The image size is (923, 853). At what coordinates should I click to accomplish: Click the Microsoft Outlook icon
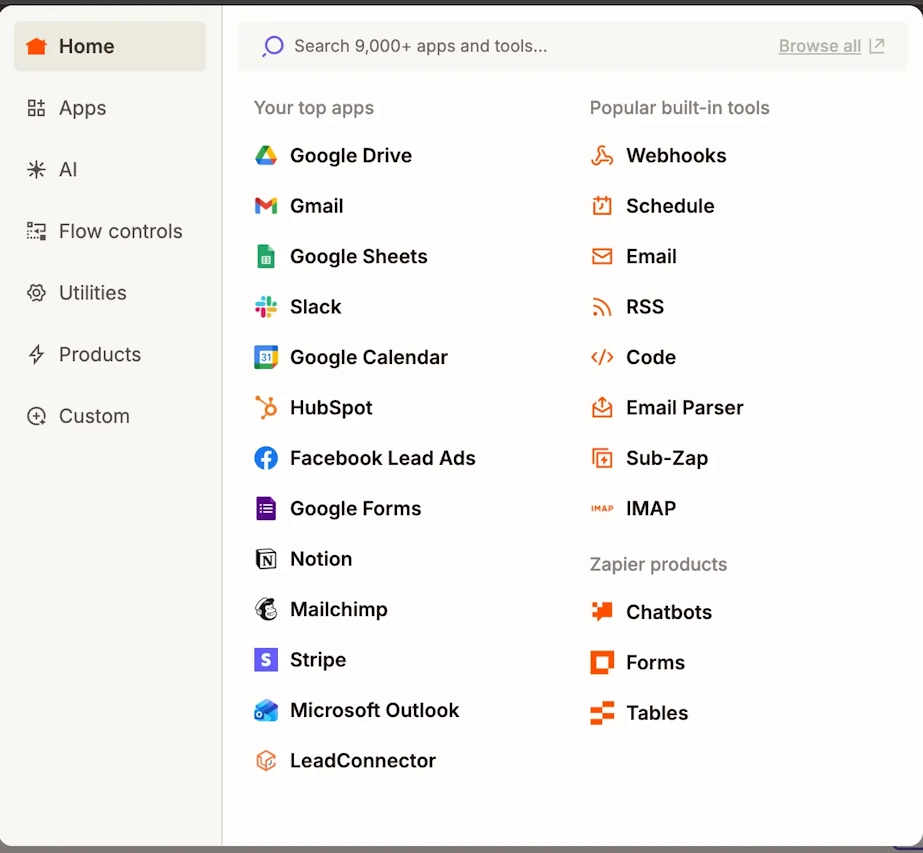(x=266, y=711)
